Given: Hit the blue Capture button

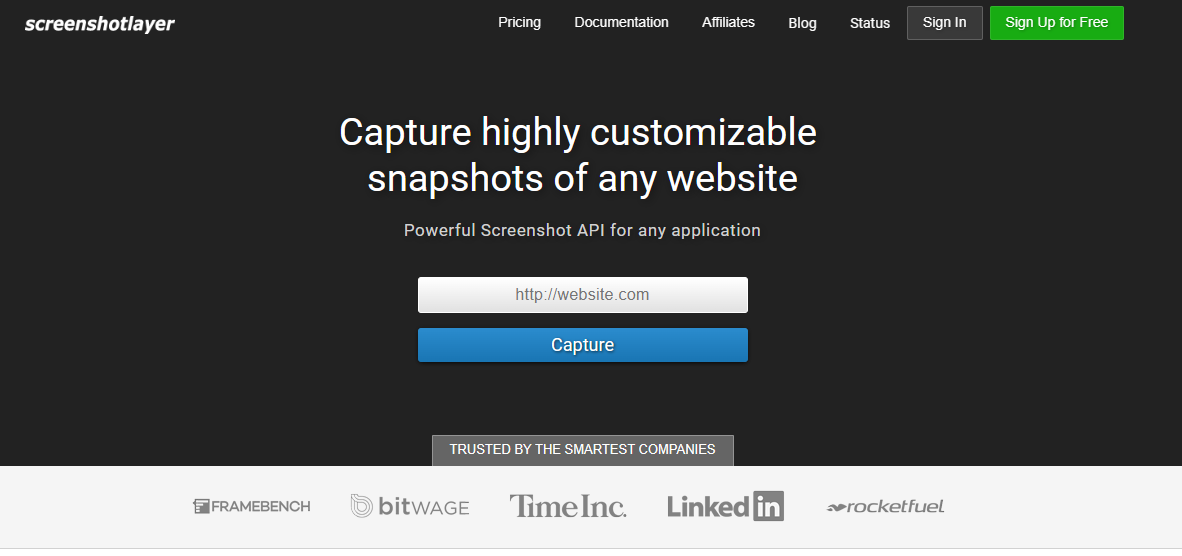Looking at the screenshot, I should 582,345.
